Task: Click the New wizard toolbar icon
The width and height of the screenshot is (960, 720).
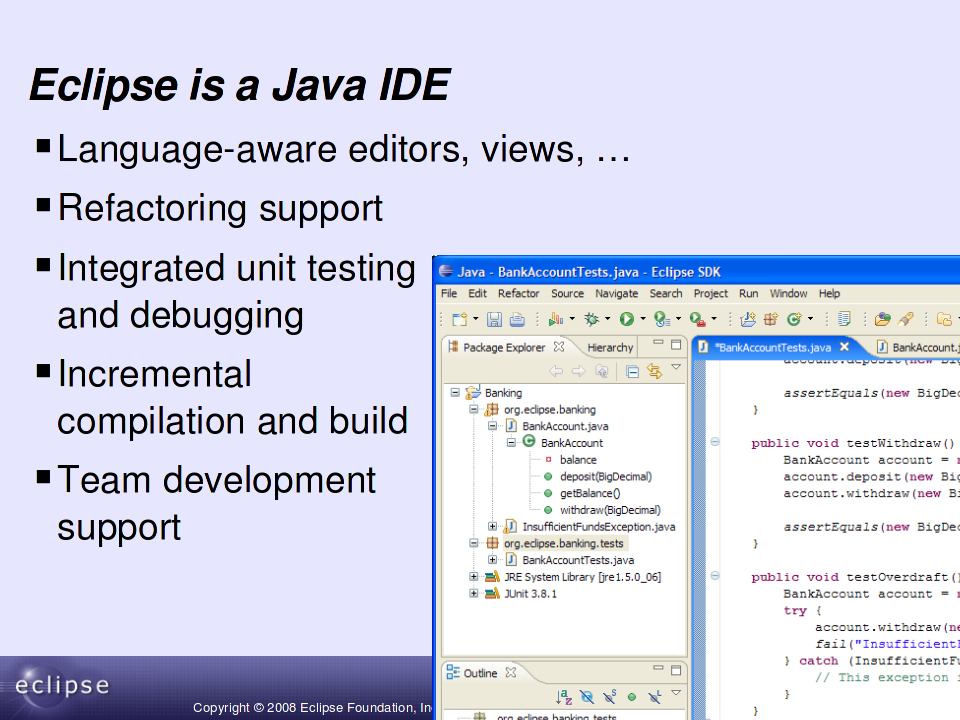Action: [459, 319]
